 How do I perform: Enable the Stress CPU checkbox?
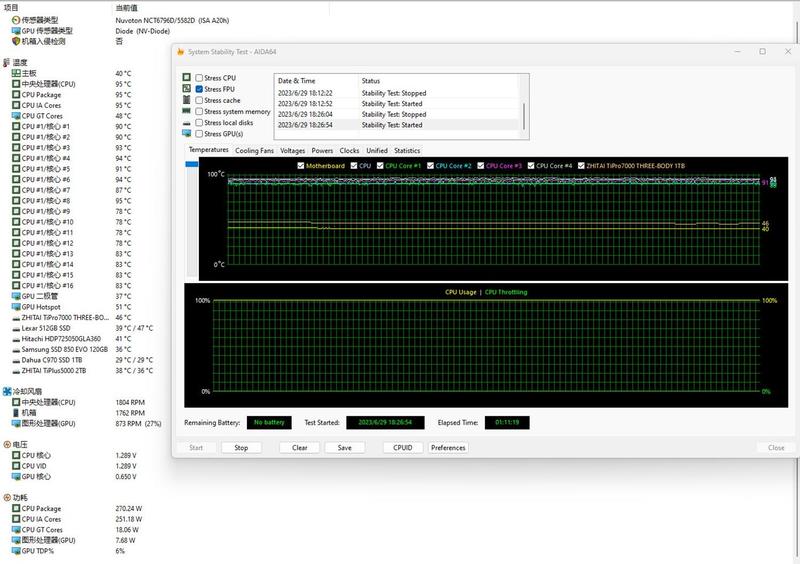tap(199, 78)
